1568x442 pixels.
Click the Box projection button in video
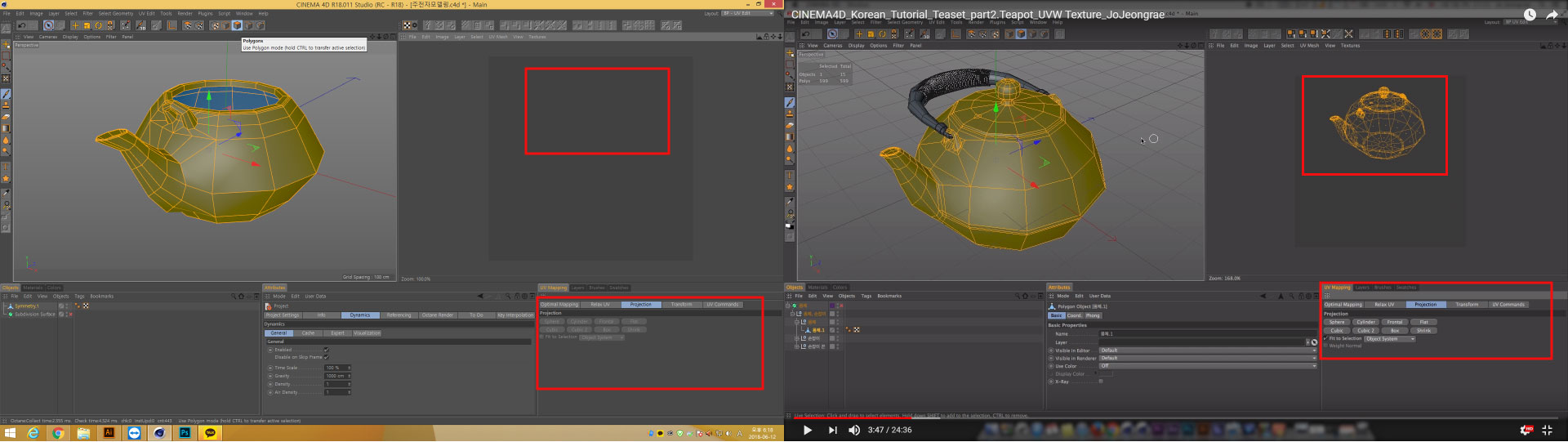(1395, 331)
